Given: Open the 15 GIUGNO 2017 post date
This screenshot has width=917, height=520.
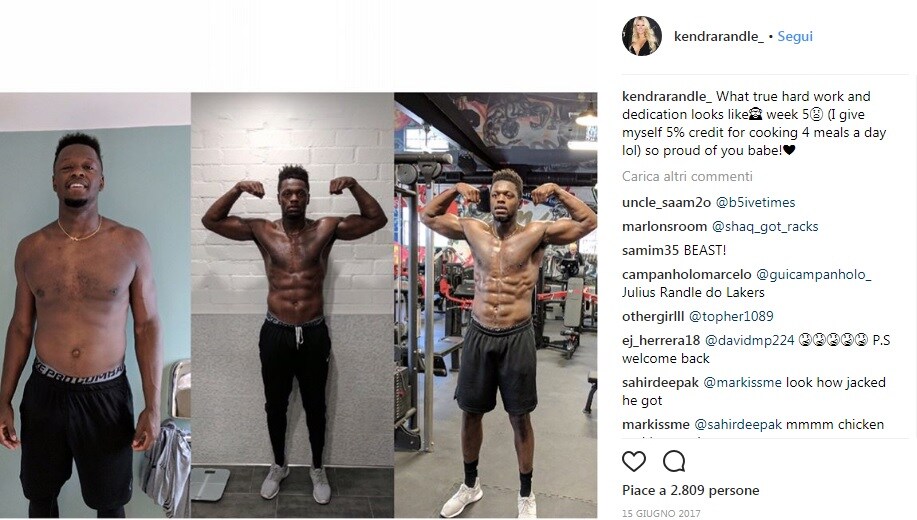Looking at the screenshot, I should pos(661,513).
